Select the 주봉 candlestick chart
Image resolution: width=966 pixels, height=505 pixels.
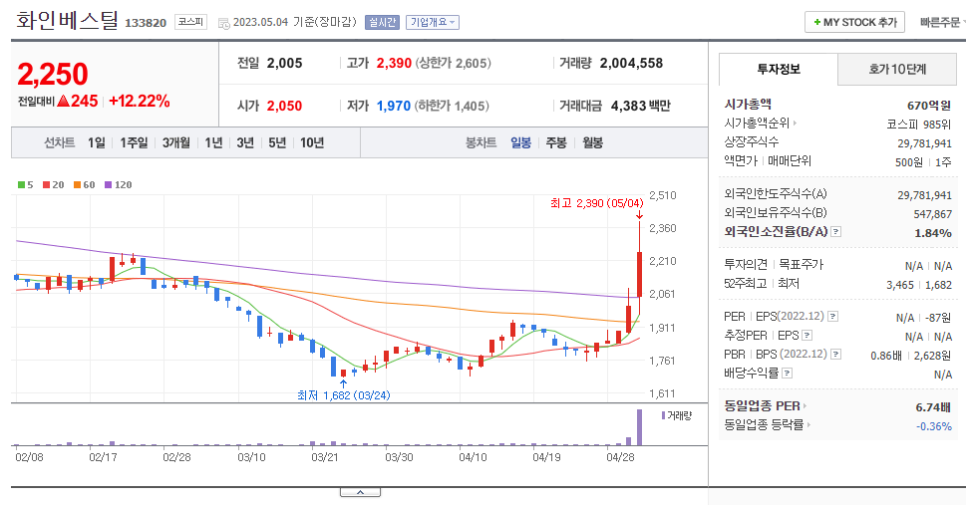pyautogui.click(x=556, y=143)
